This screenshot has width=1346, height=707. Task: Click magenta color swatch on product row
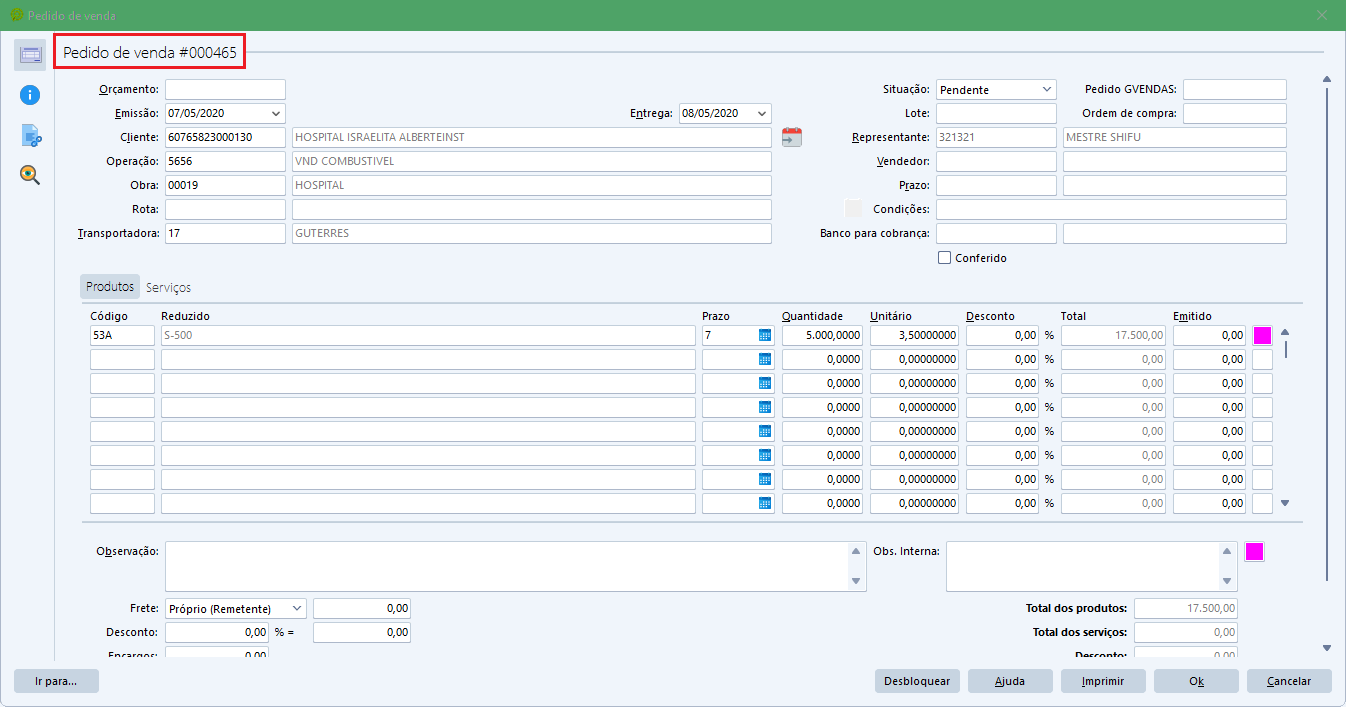coord(1263,336)
